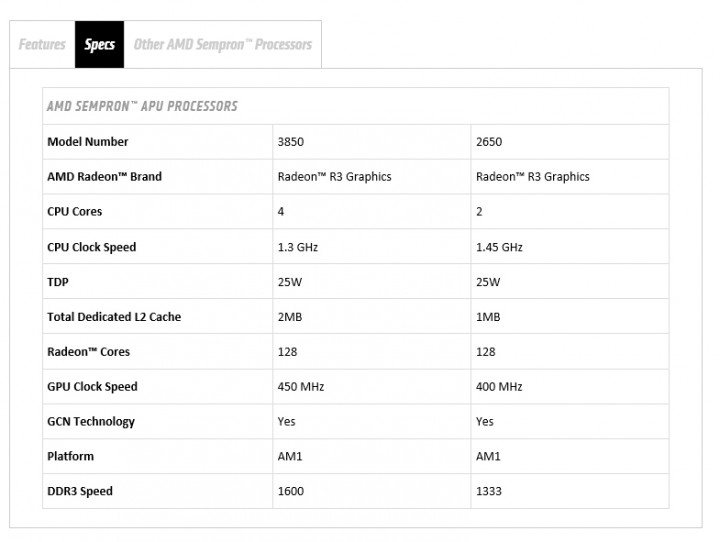Click Total Dedicated L2 Cache label
Screen dimensions: 720x542
click(114, 317)
